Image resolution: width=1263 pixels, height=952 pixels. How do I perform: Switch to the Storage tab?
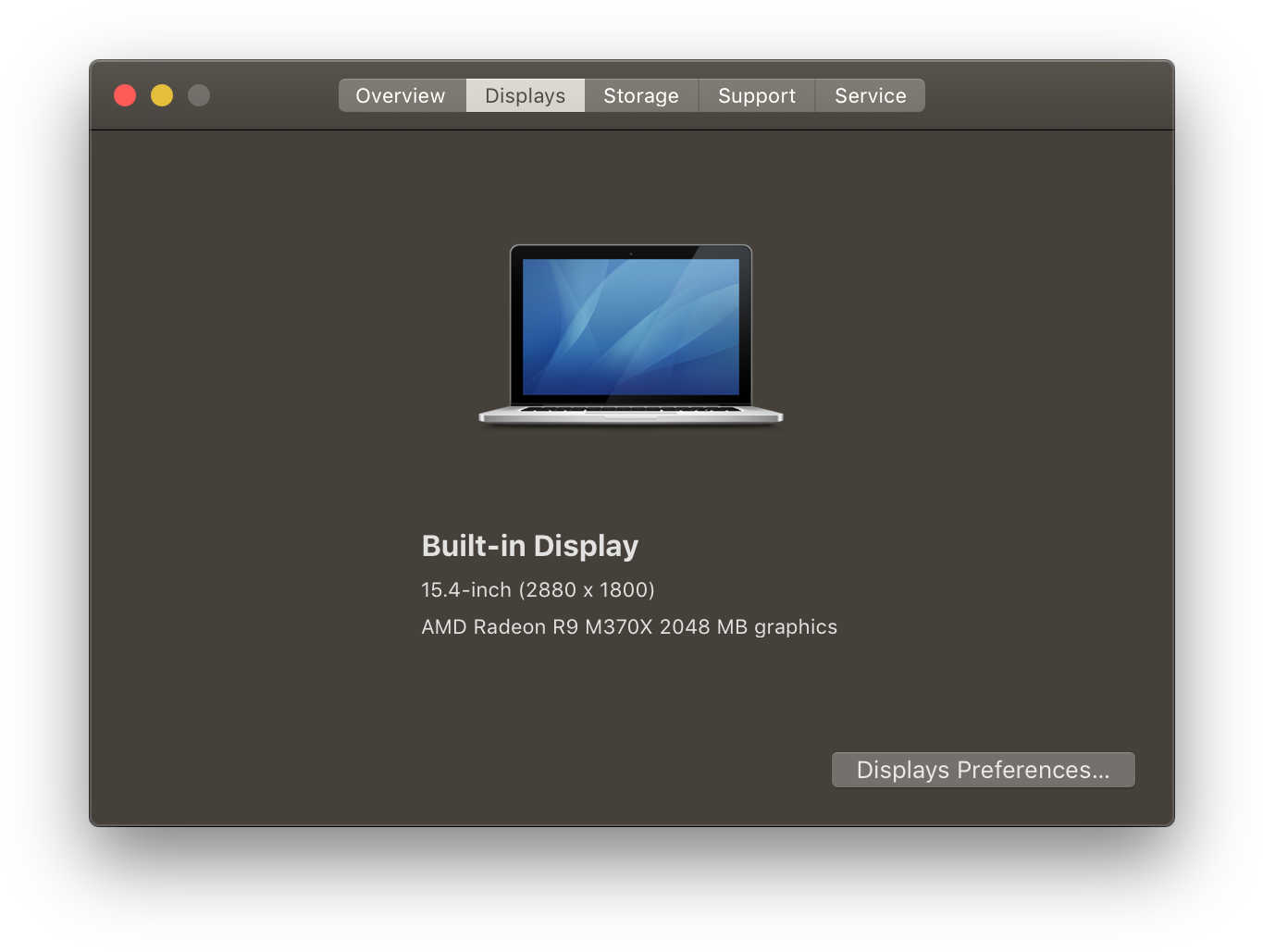pyautogui.click(x=640, y=94)
